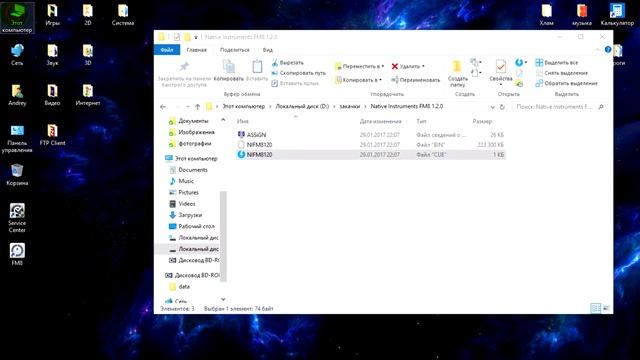The image size is (640, 360).
Task: Sort by Дата изменения column header
Action: pos(380,121)
